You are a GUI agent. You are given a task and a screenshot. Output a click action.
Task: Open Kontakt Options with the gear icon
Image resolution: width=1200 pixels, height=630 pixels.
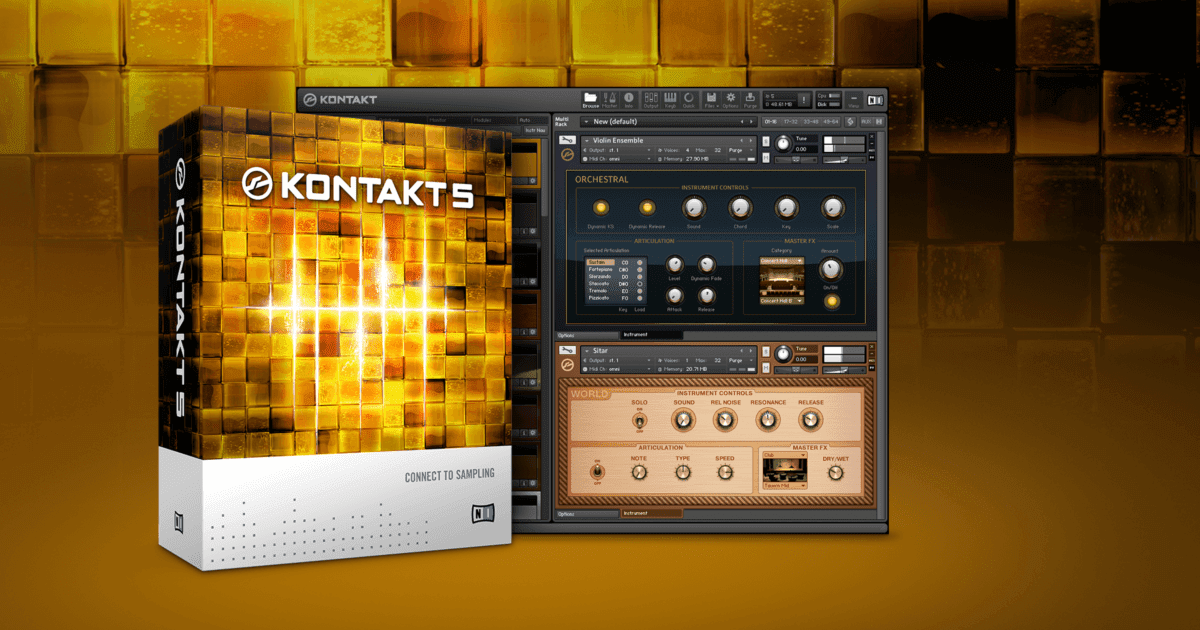731,99
